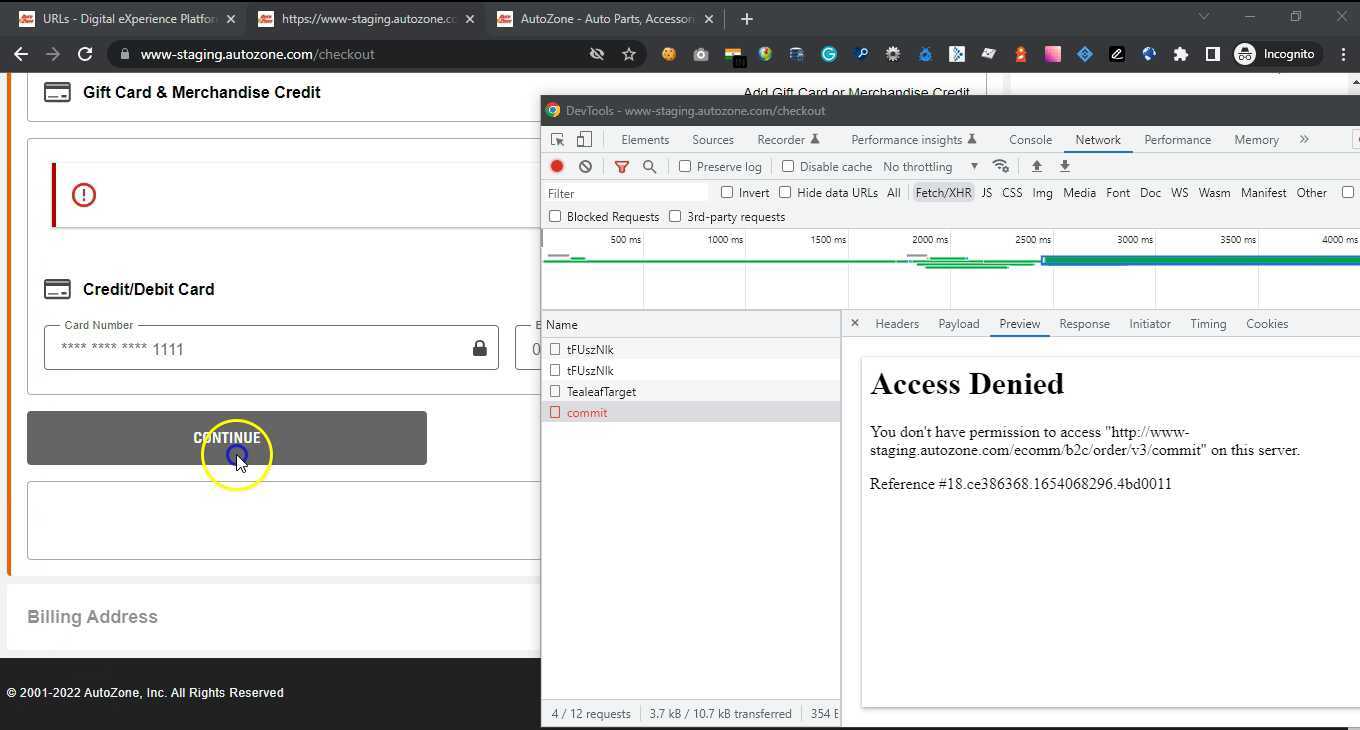Close the request details pane
This screenshot has width=1360, height=730.
855,324
